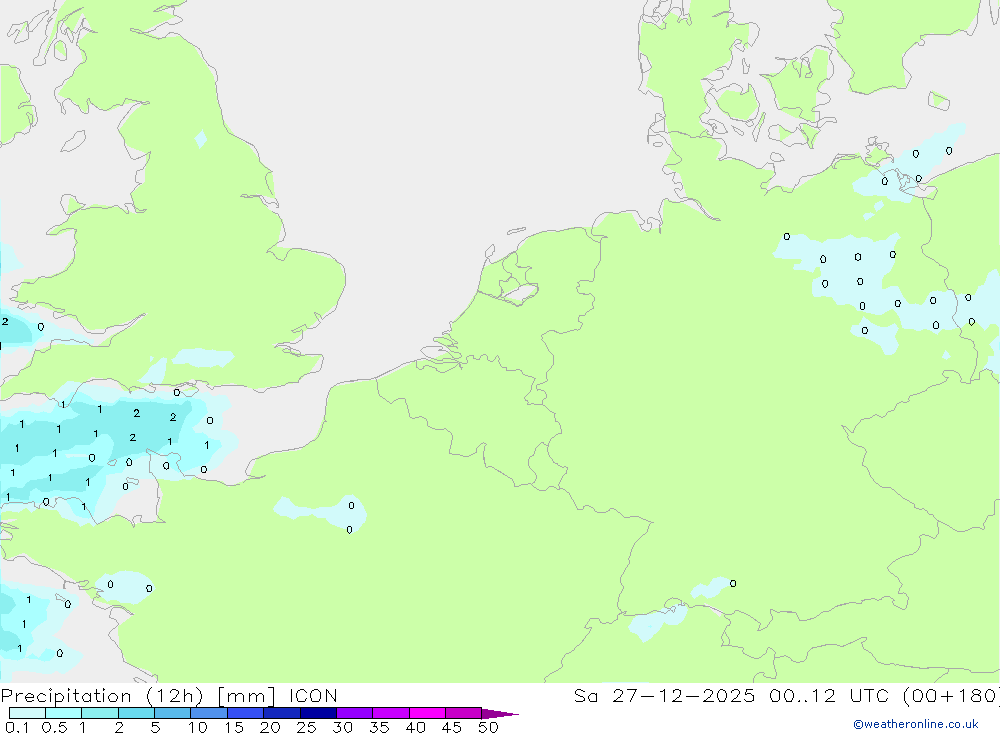Select the 5–10 mm legend color swatch

click(x=173, y=713)
